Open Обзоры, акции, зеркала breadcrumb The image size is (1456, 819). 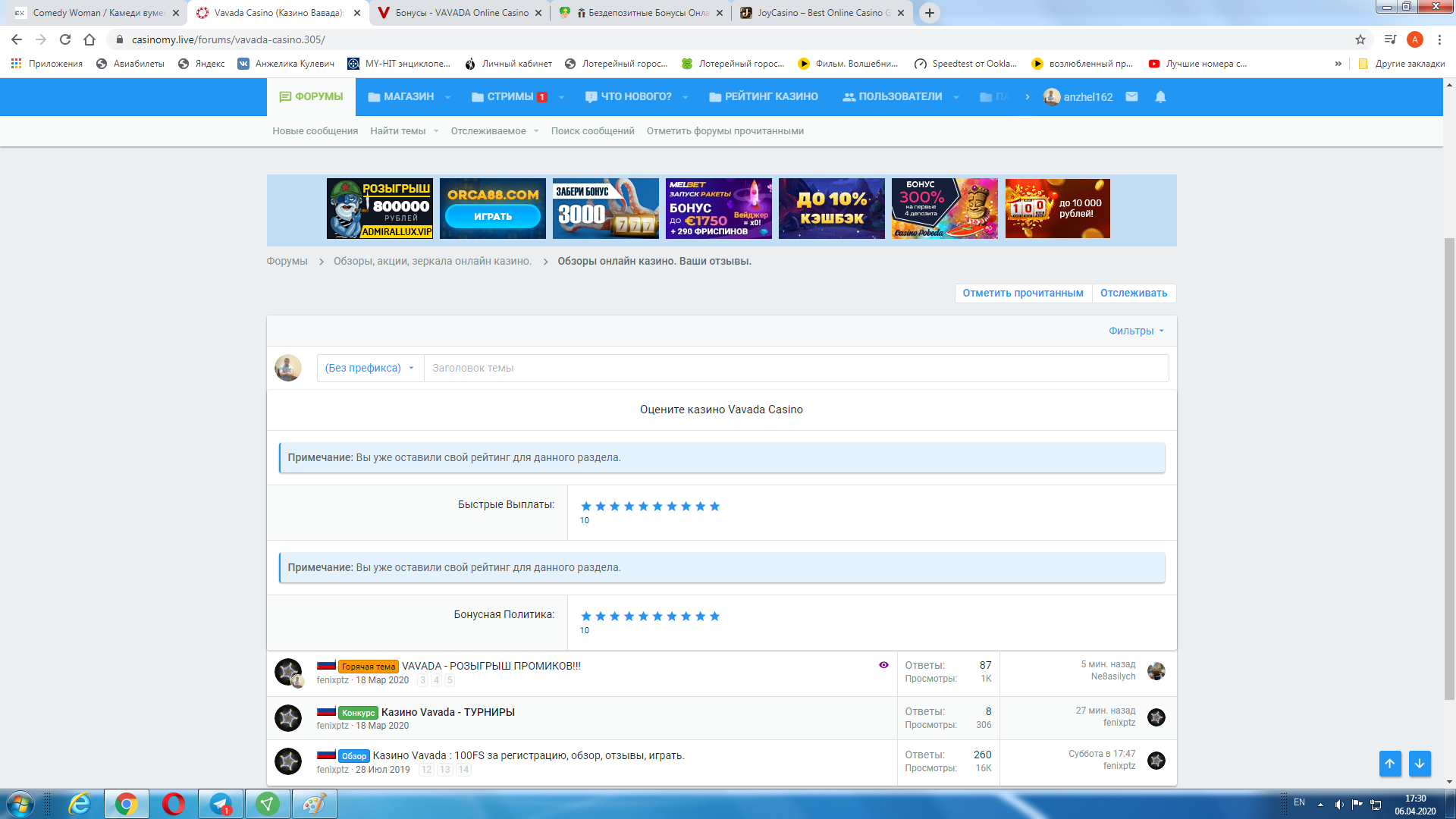pos(432,261)
